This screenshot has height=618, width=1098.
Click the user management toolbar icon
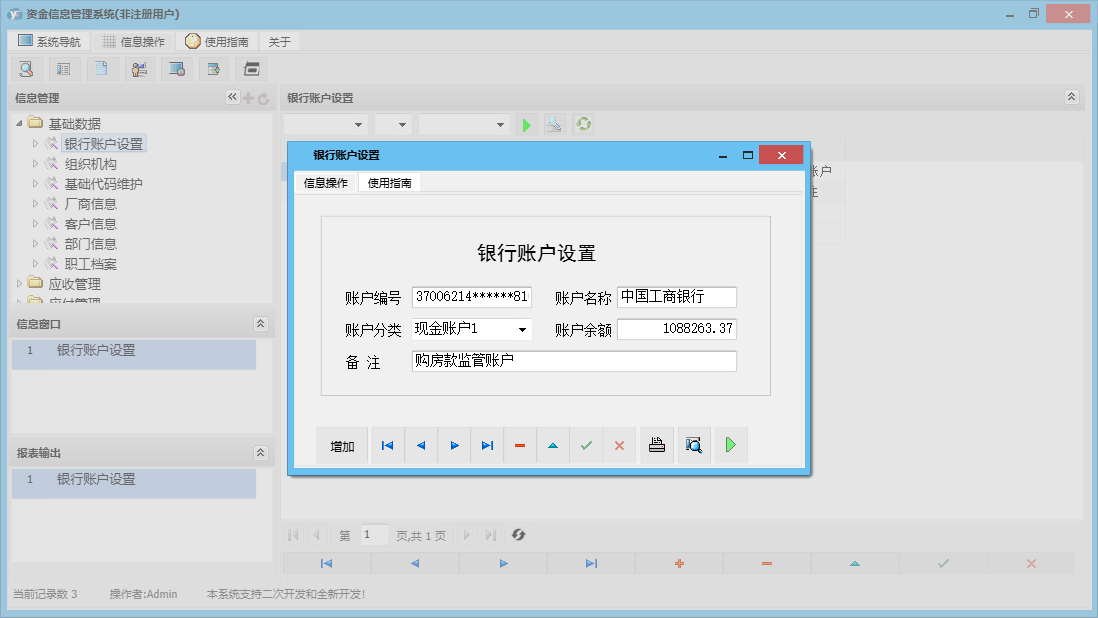point(139,69)
